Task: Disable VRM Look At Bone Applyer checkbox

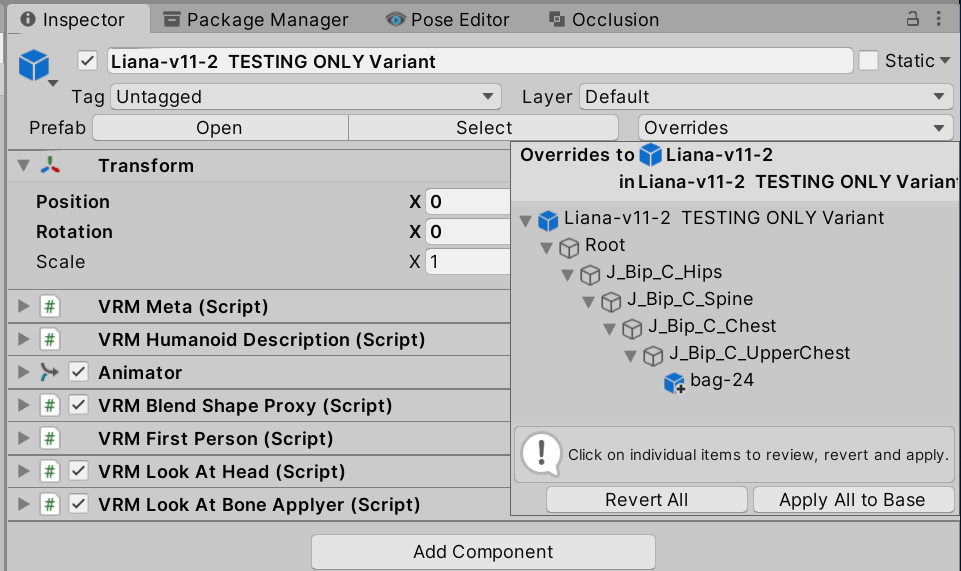Action: 78,504
